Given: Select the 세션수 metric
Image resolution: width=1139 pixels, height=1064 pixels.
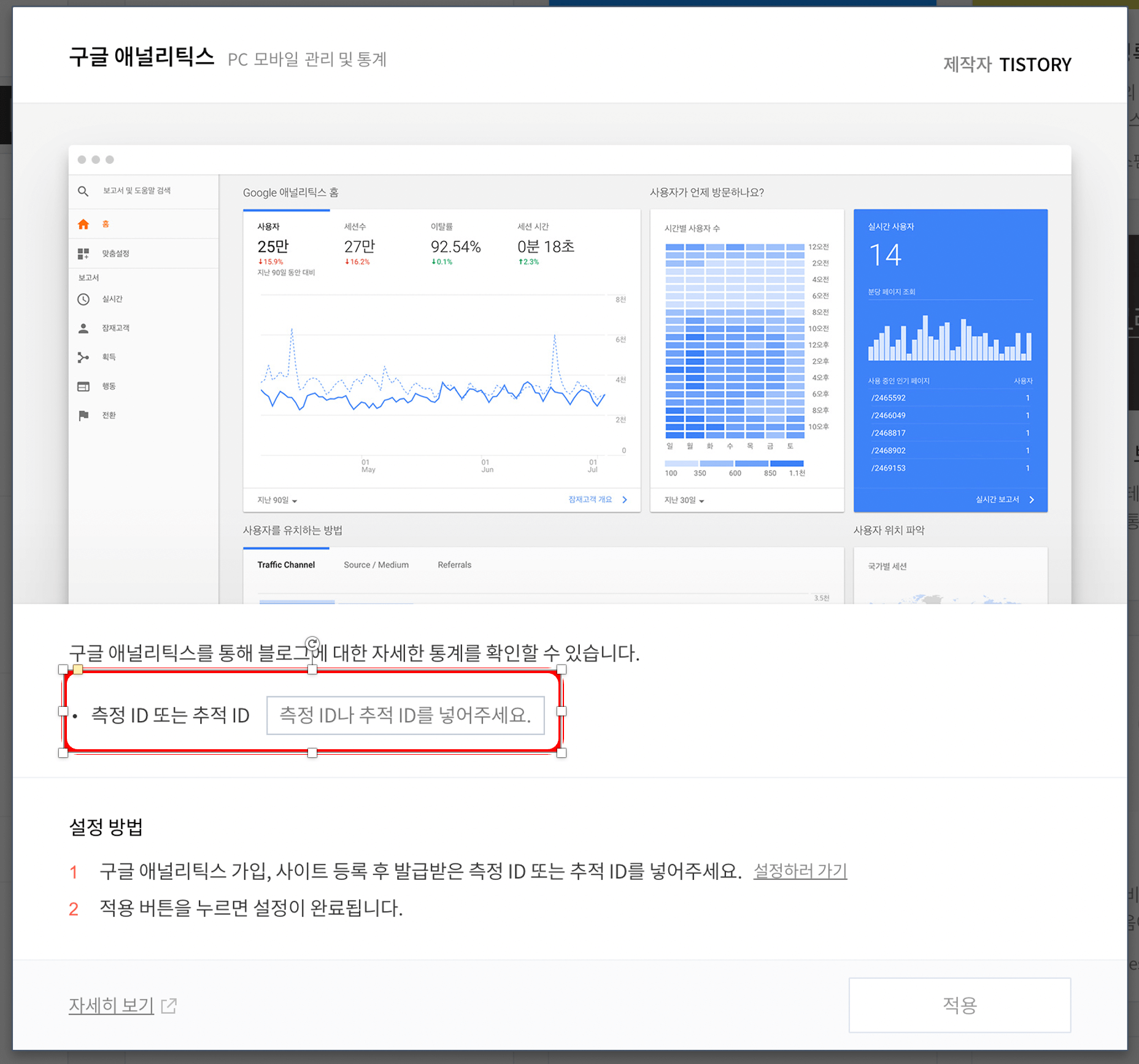Looking at the screenshot, I should (x=360, y=245).
